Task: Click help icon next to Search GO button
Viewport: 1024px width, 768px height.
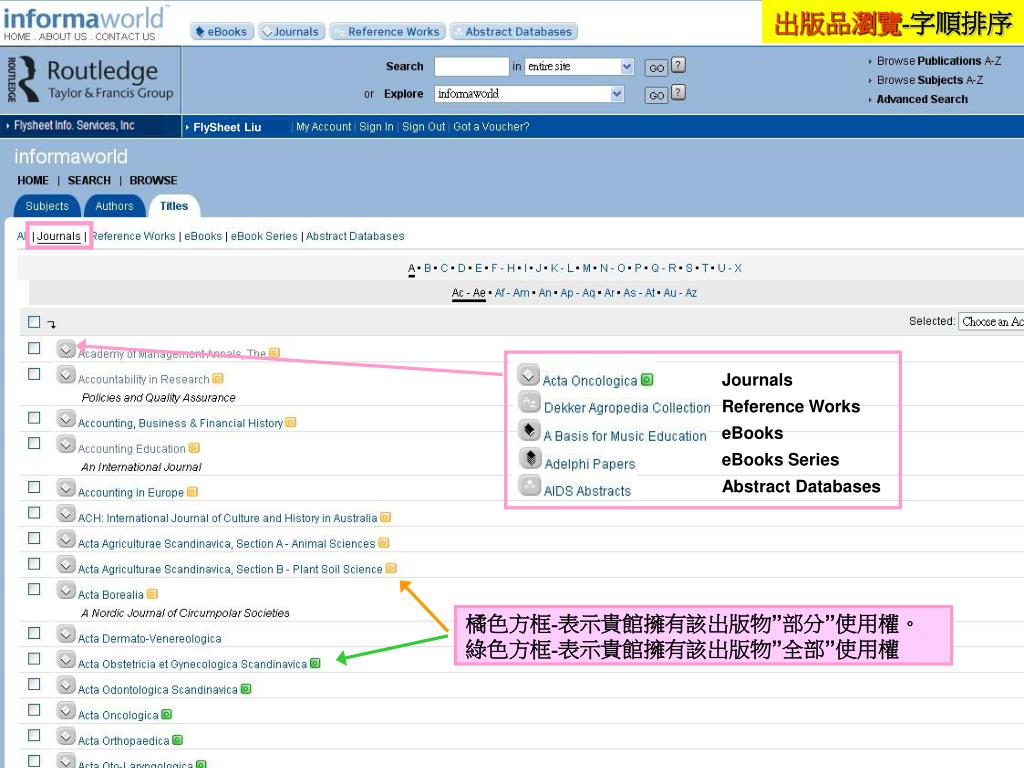Action: tap(679, 65)
